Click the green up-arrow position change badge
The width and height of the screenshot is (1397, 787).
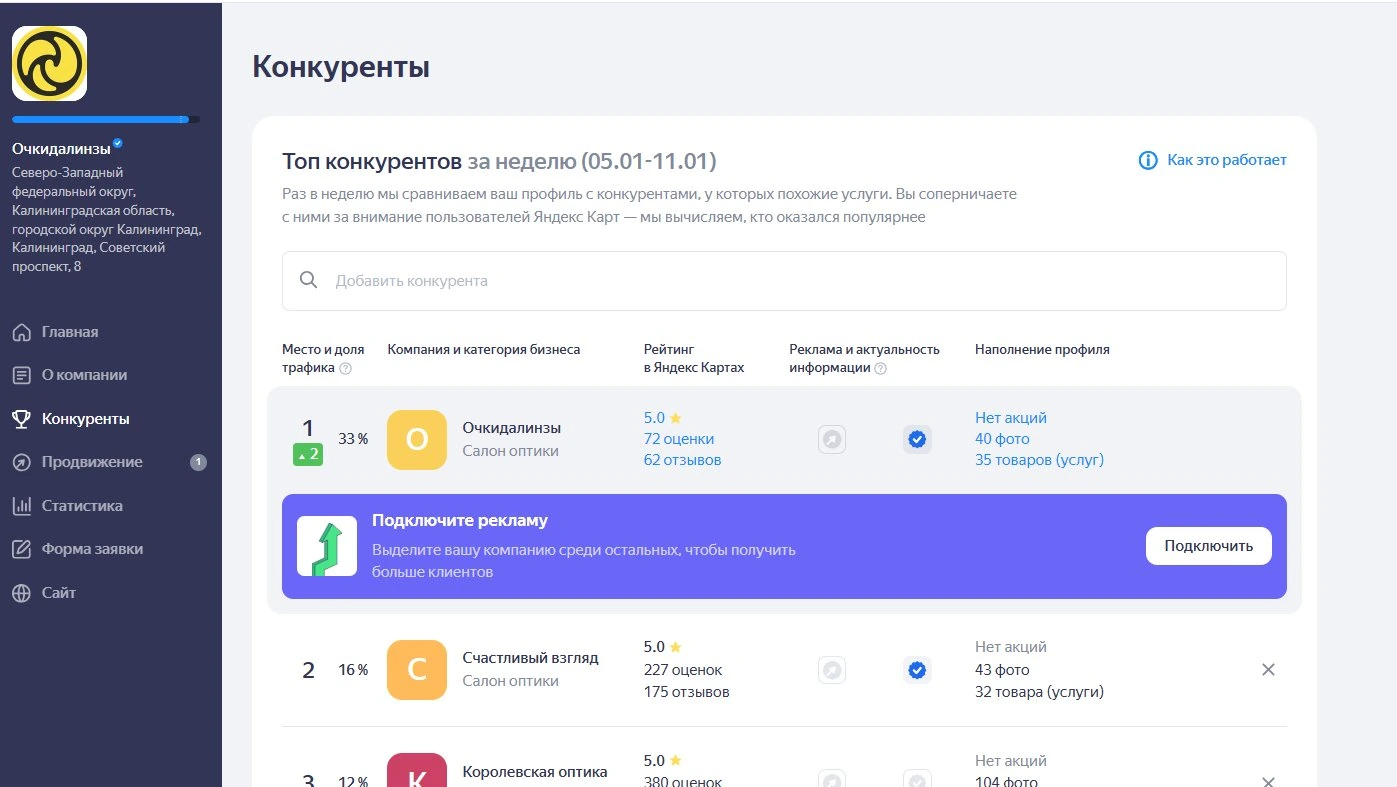point(308,455)
